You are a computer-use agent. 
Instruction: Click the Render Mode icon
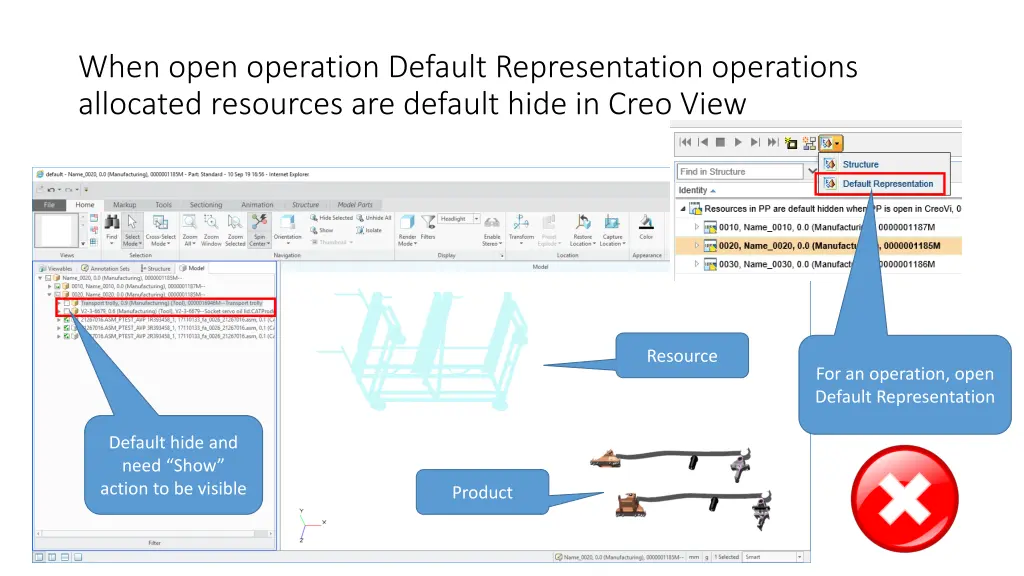(x=406, y=224)
